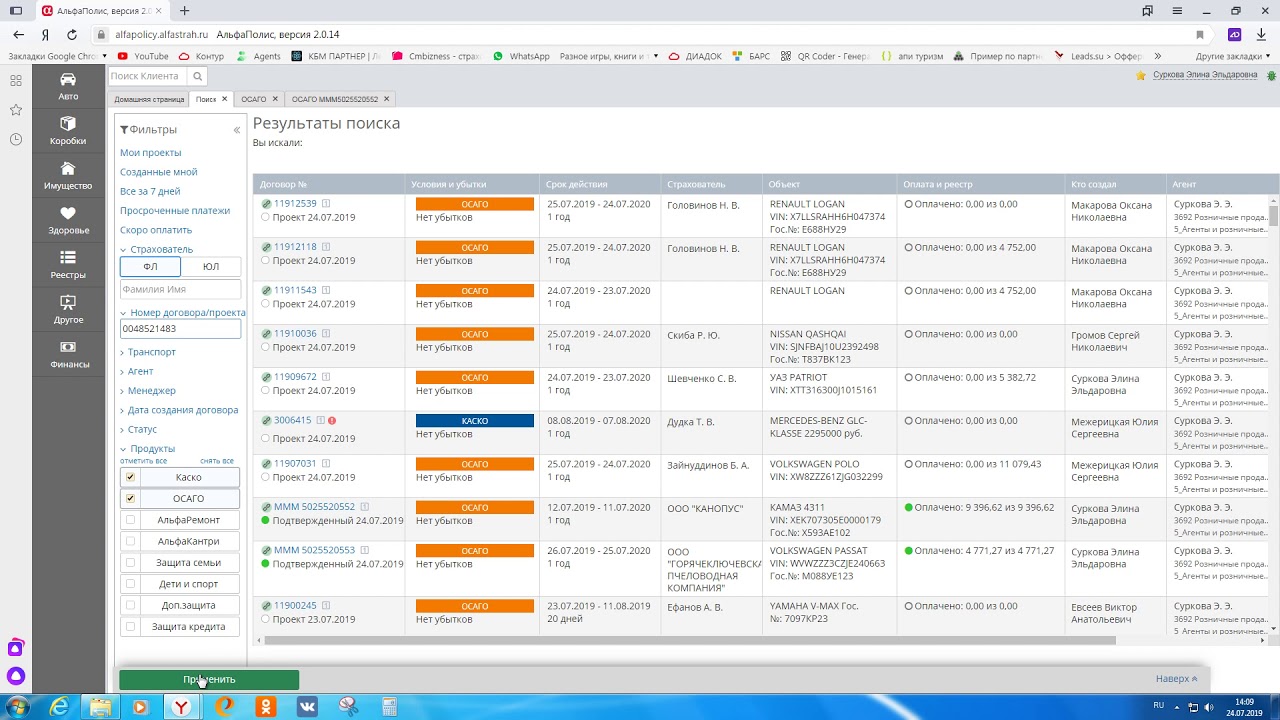
Task: Switch to the Домашняя страница tab
Action: 149,99
